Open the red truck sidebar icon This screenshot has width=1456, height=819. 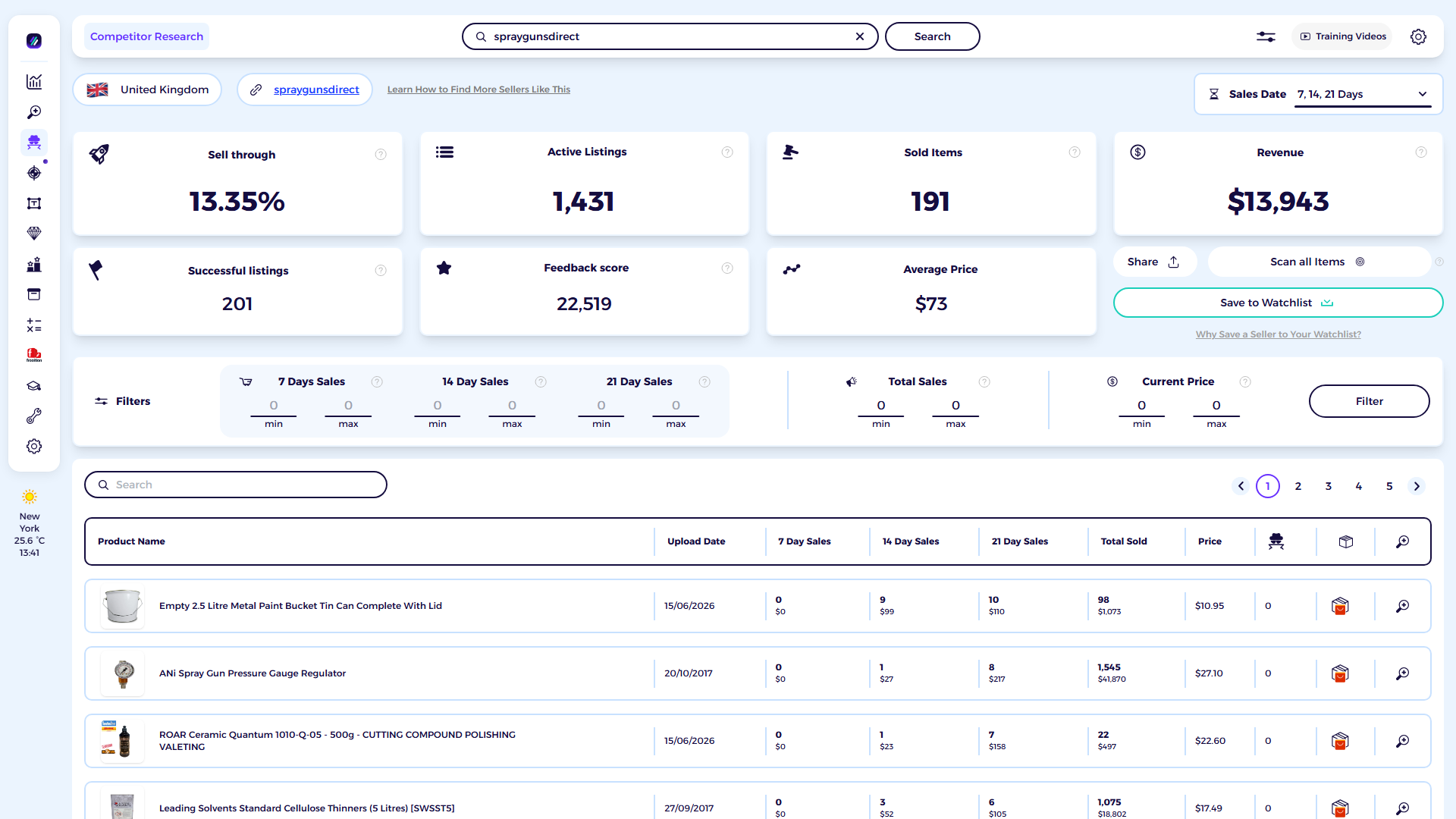[34, 355]
